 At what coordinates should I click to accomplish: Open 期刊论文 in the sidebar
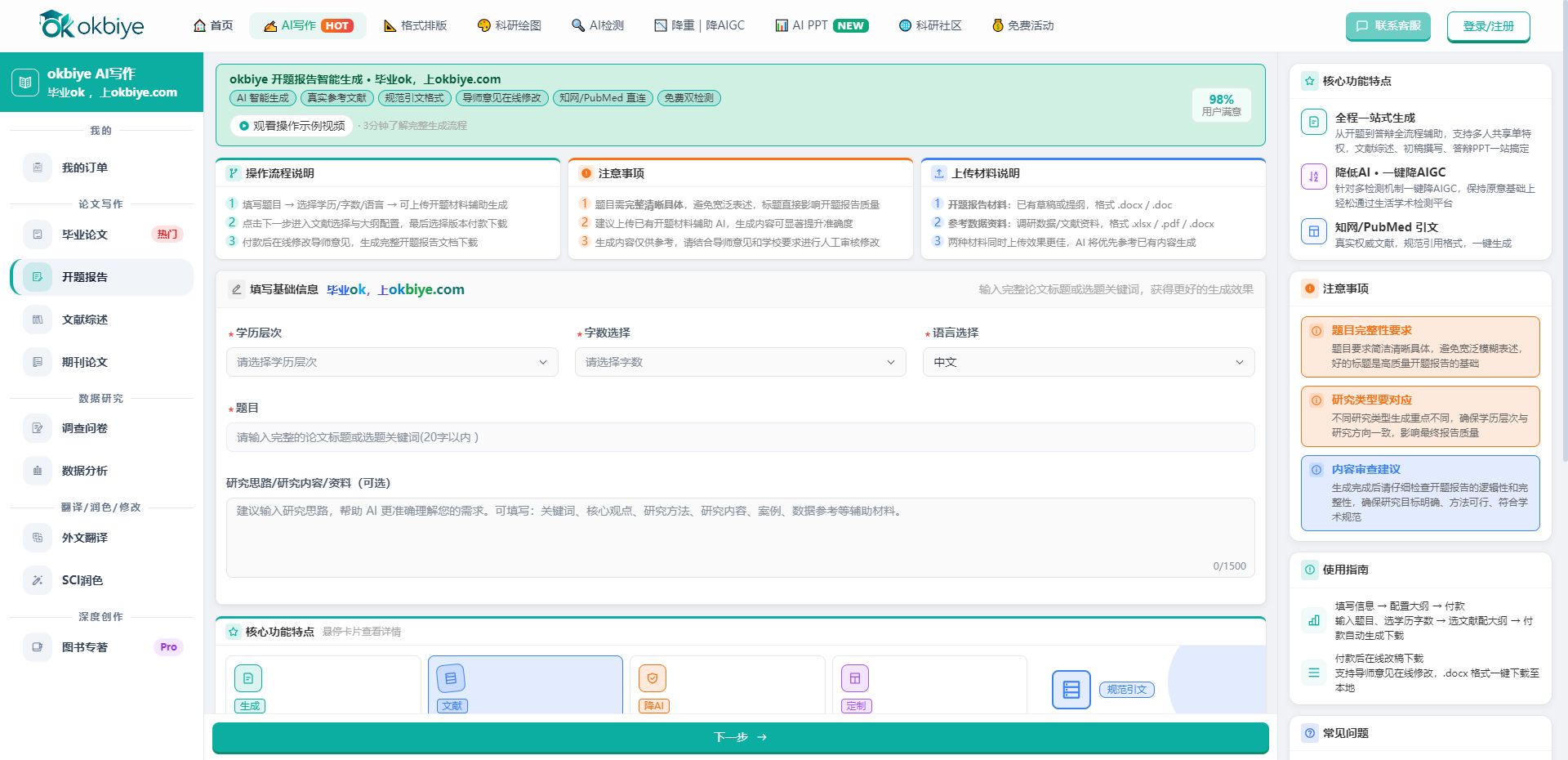[102, 362]
